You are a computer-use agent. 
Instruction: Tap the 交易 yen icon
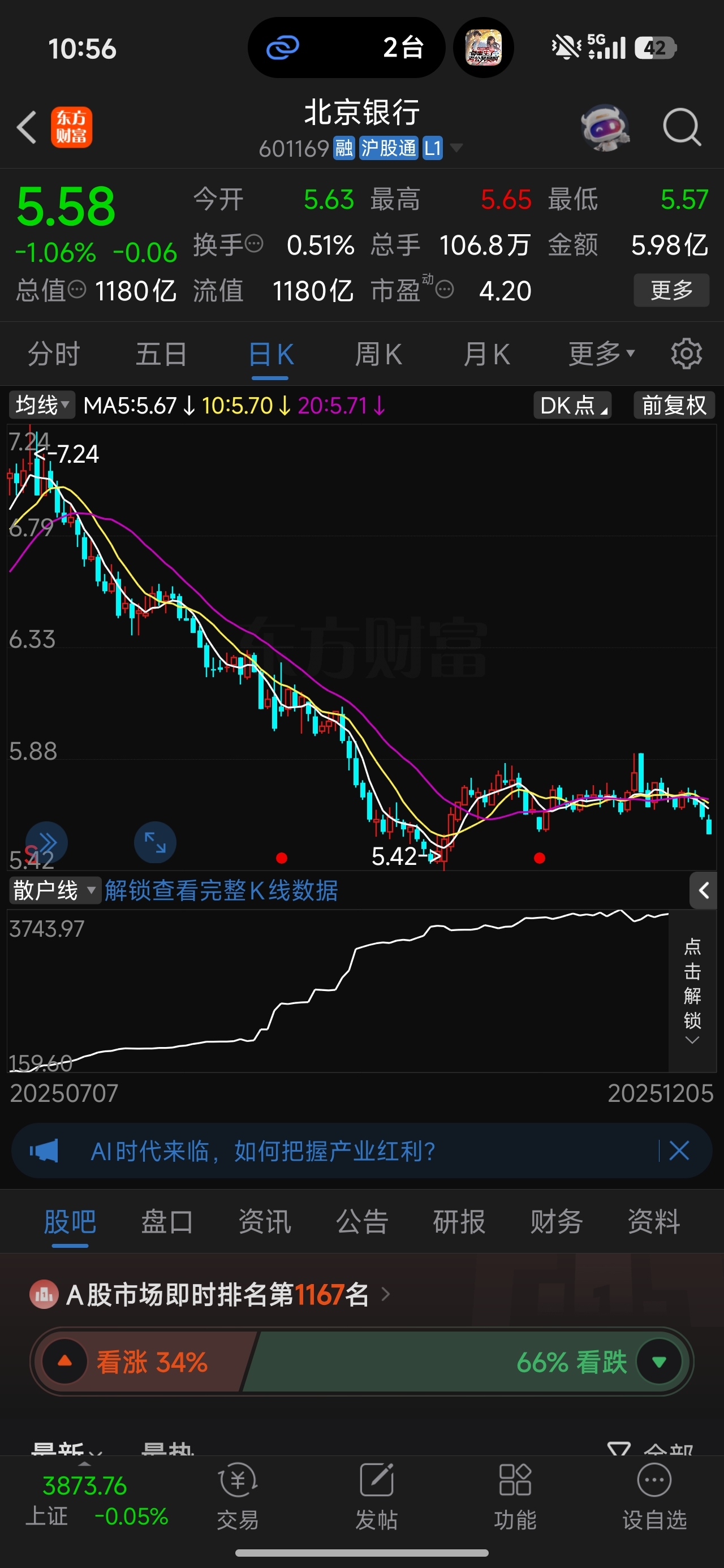tap(238, 1481)
